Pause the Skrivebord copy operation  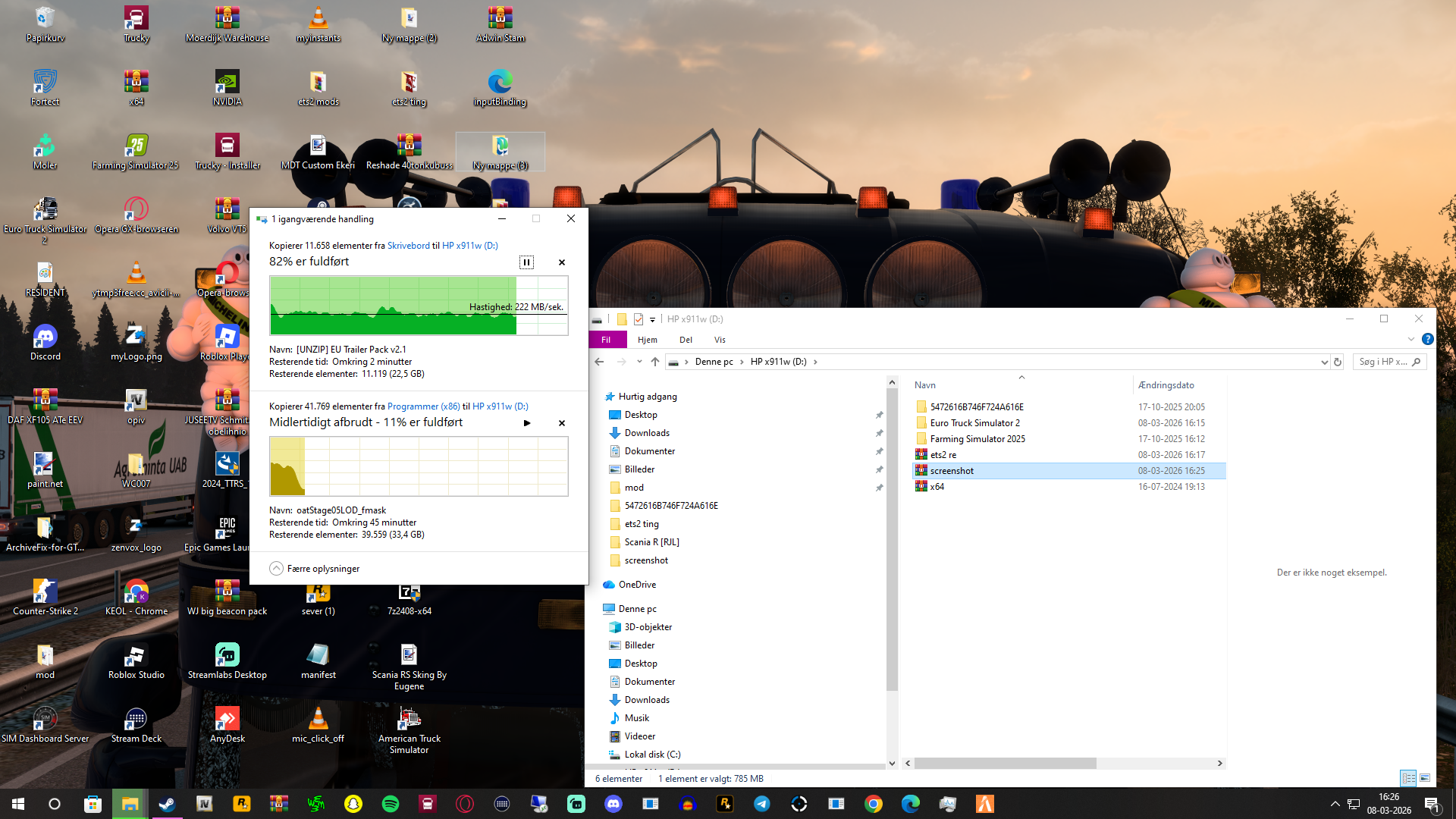tap(526, 262)
